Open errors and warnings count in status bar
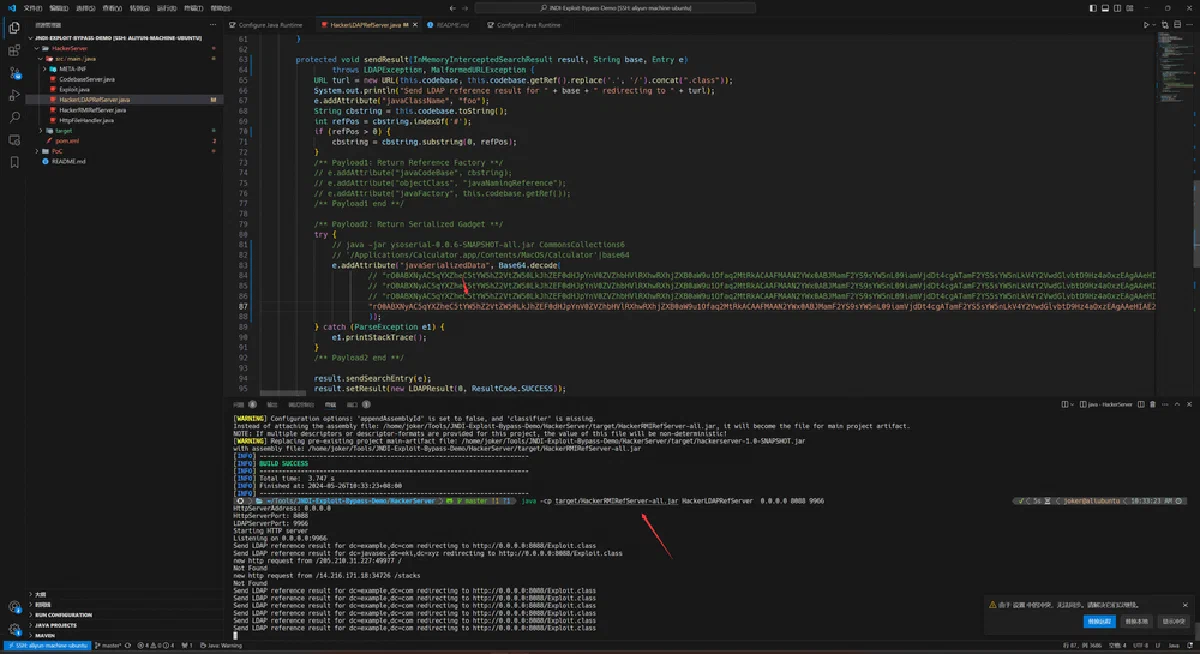Viewport: 1200px width, 654px height. click(154, 645)
